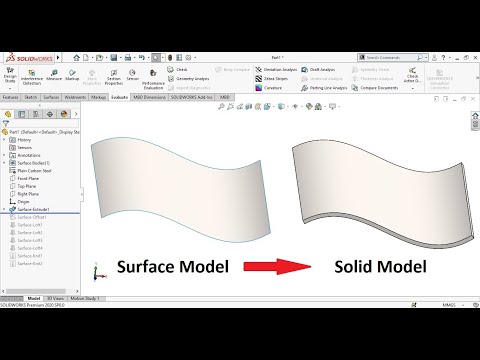Open Draft Analysis
Image resolution: width=480 pixels, height=360 pixels.
tap(318, 69)
